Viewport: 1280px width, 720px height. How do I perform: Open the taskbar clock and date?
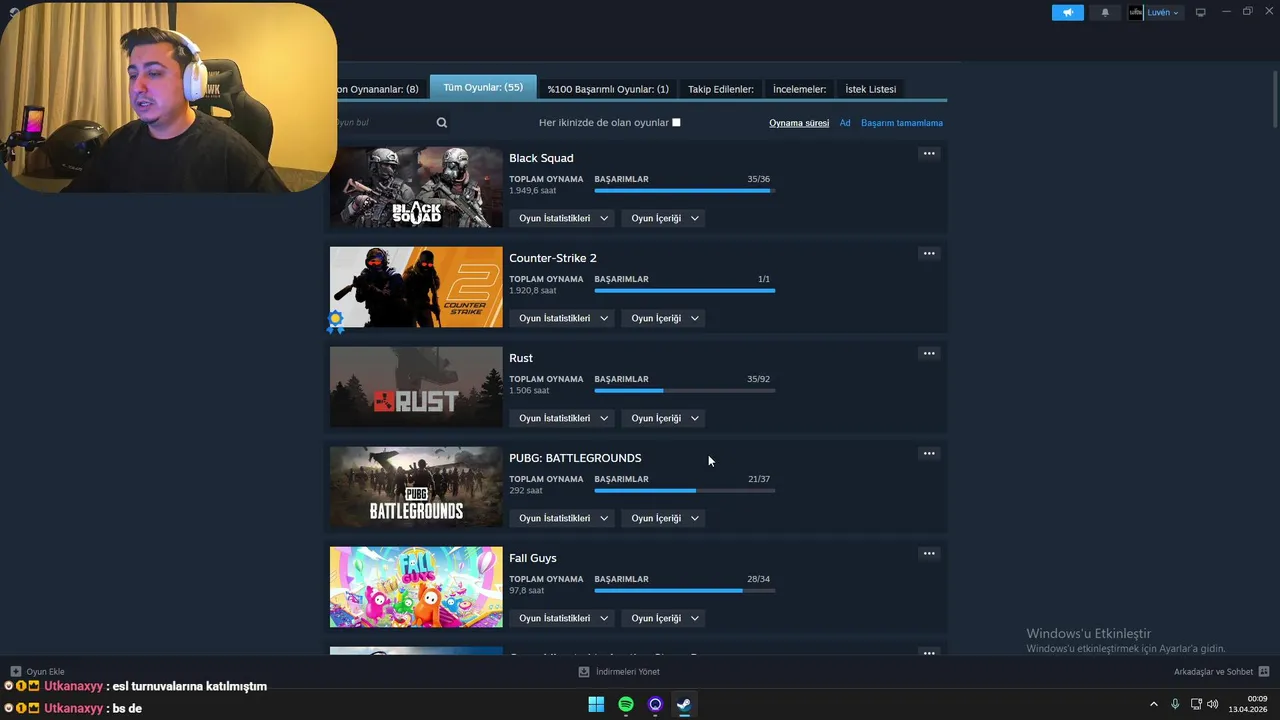tap(1249, 704)
